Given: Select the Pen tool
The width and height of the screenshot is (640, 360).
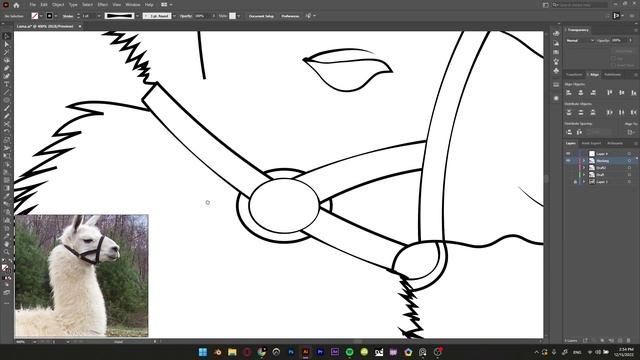Looking at the screenshot, I should point(7,68).
